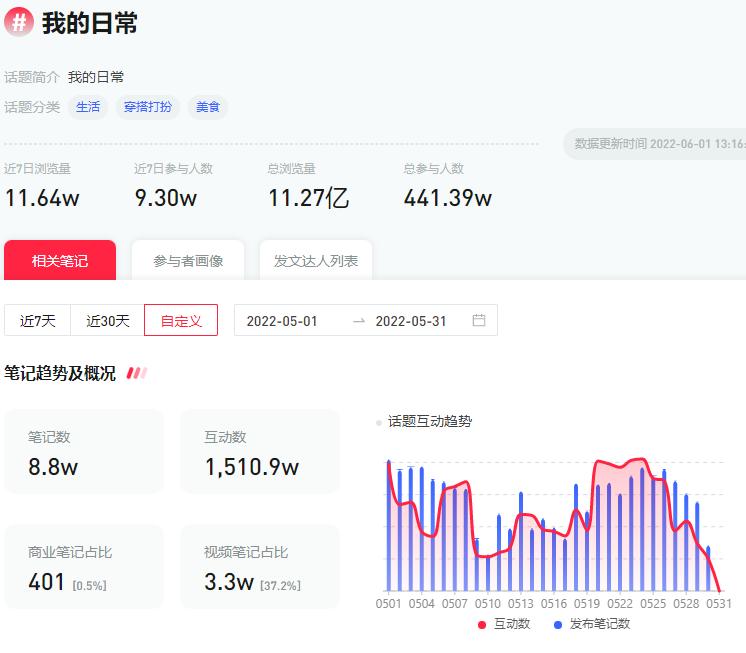Click the 11.27亿 total views value
Viewport: 746px width, 653px height.
308,198
